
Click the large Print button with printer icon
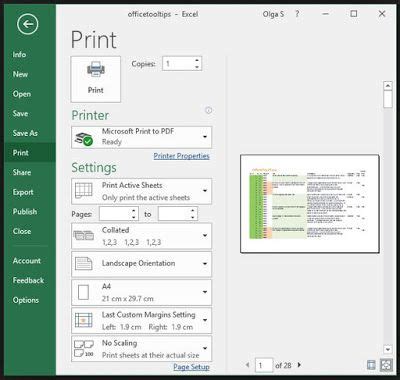point(96,79)
